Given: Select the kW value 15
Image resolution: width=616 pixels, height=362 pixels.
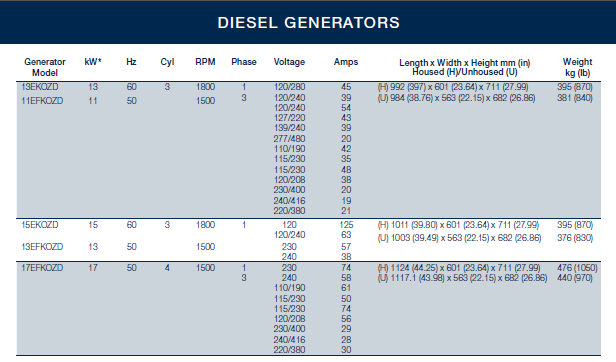Looking at the screenshot, I should (x=93, y=225).
